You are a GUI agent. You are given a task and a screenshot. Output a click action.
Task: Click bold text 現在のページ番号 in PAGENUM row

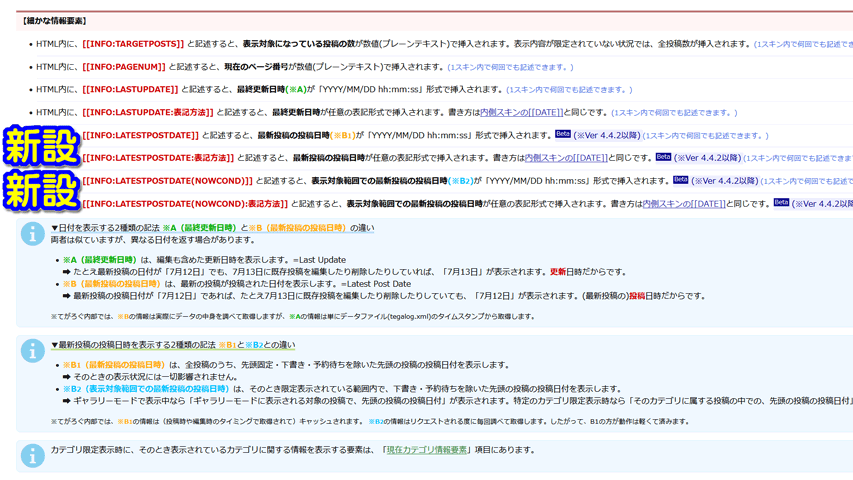(256, 66)
